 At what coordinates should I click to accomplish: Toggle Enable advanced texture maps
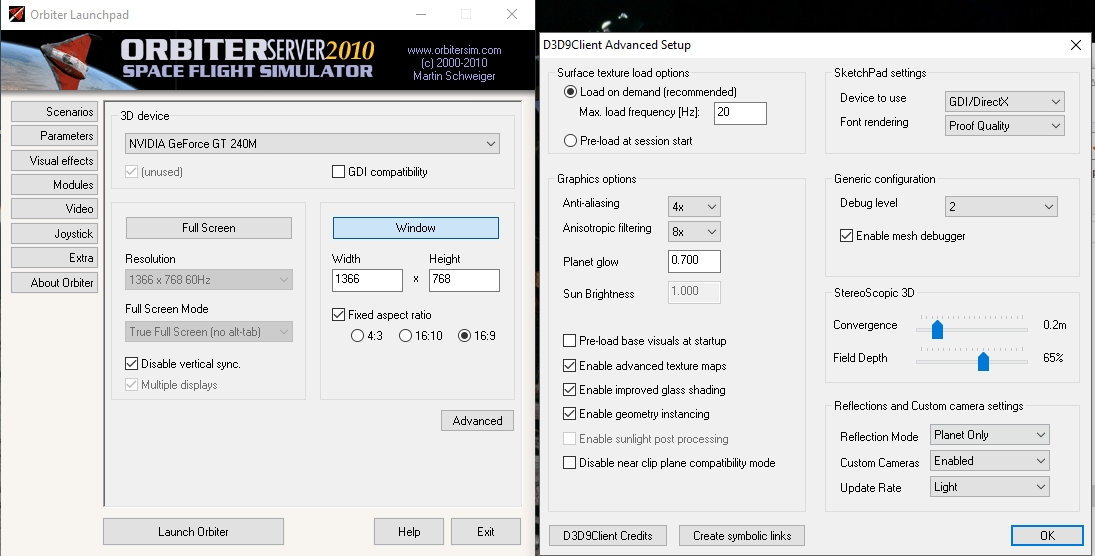570,365
